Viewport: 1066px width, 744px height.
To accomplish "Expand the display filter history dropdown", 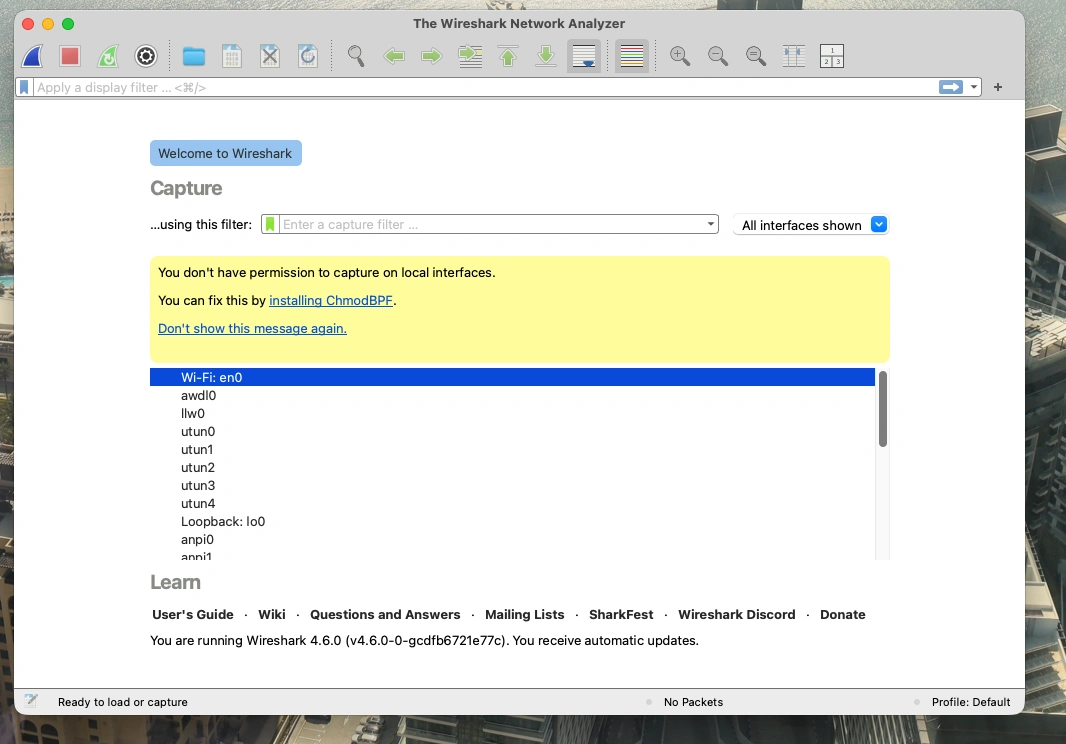I will point(974,87).
